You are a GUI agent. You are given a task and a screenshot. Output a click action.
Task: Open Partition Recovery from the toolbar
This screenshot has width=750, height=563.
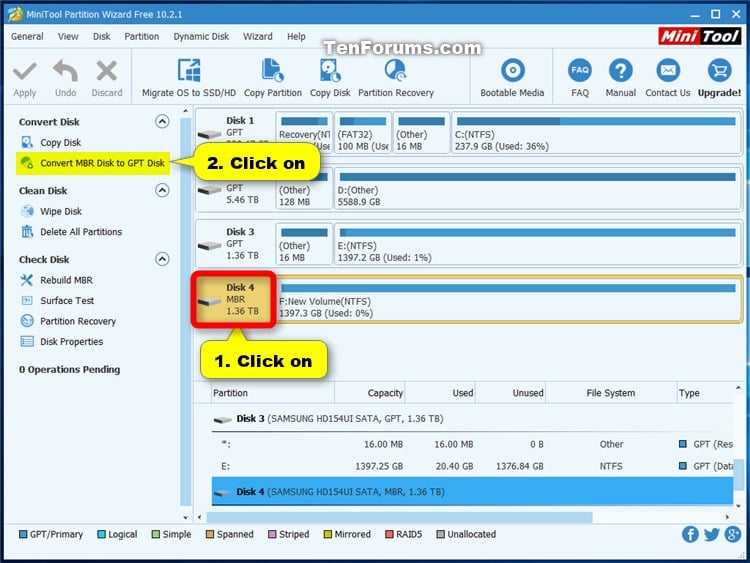tap(396, 78)
